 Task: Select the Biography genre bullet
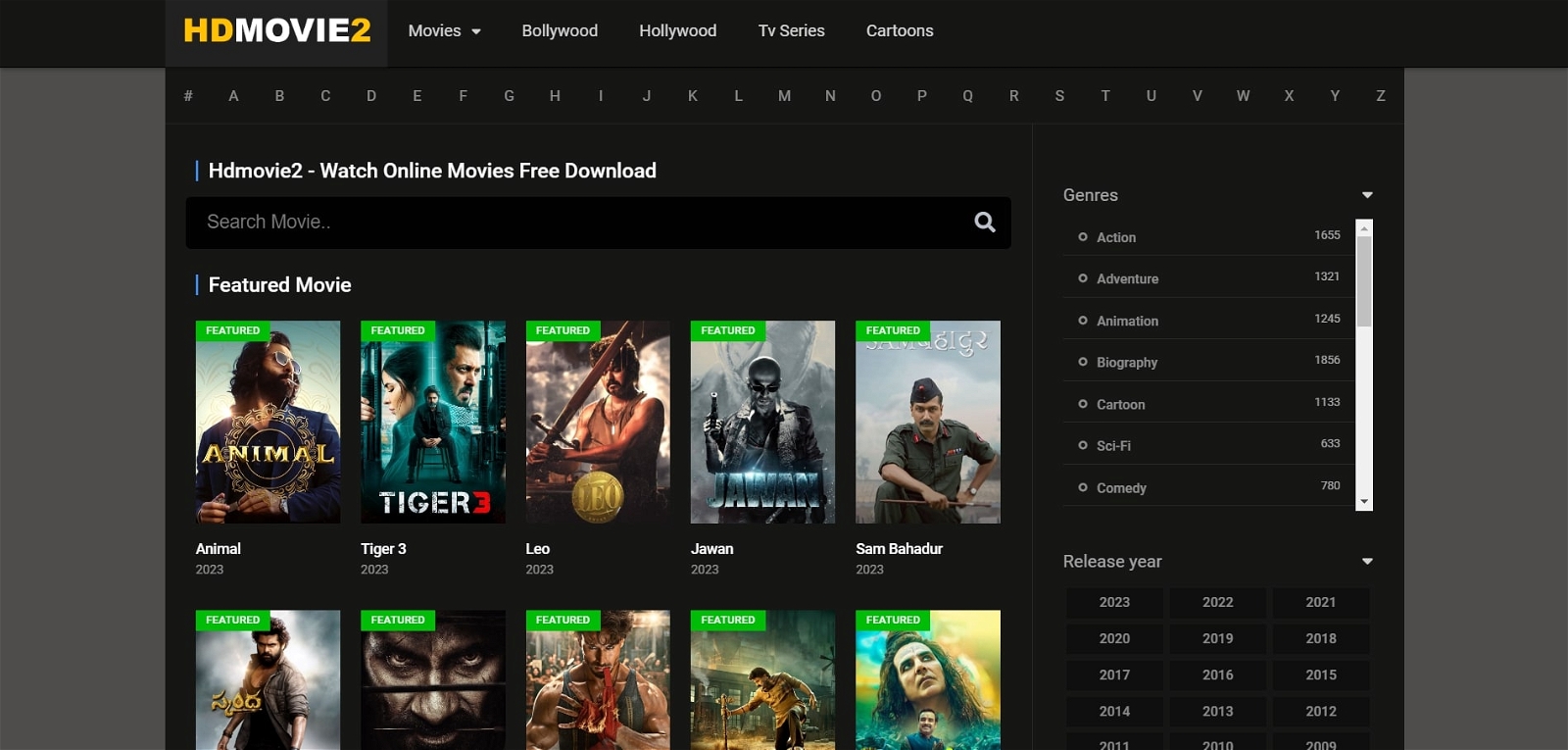[x=1083, y=362]
